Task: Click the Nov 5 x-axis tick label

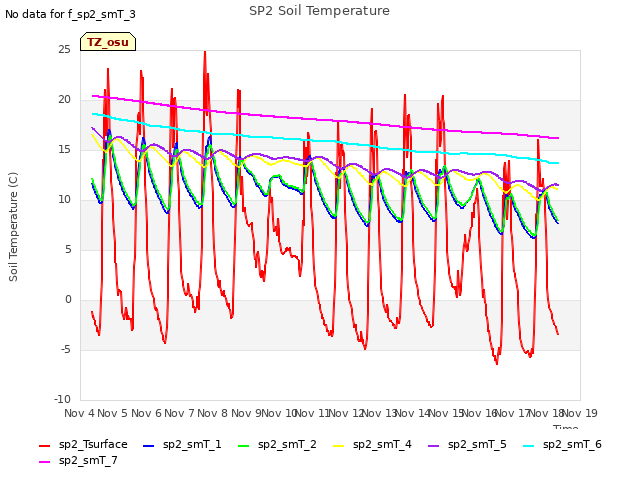Action: [113, 413]
